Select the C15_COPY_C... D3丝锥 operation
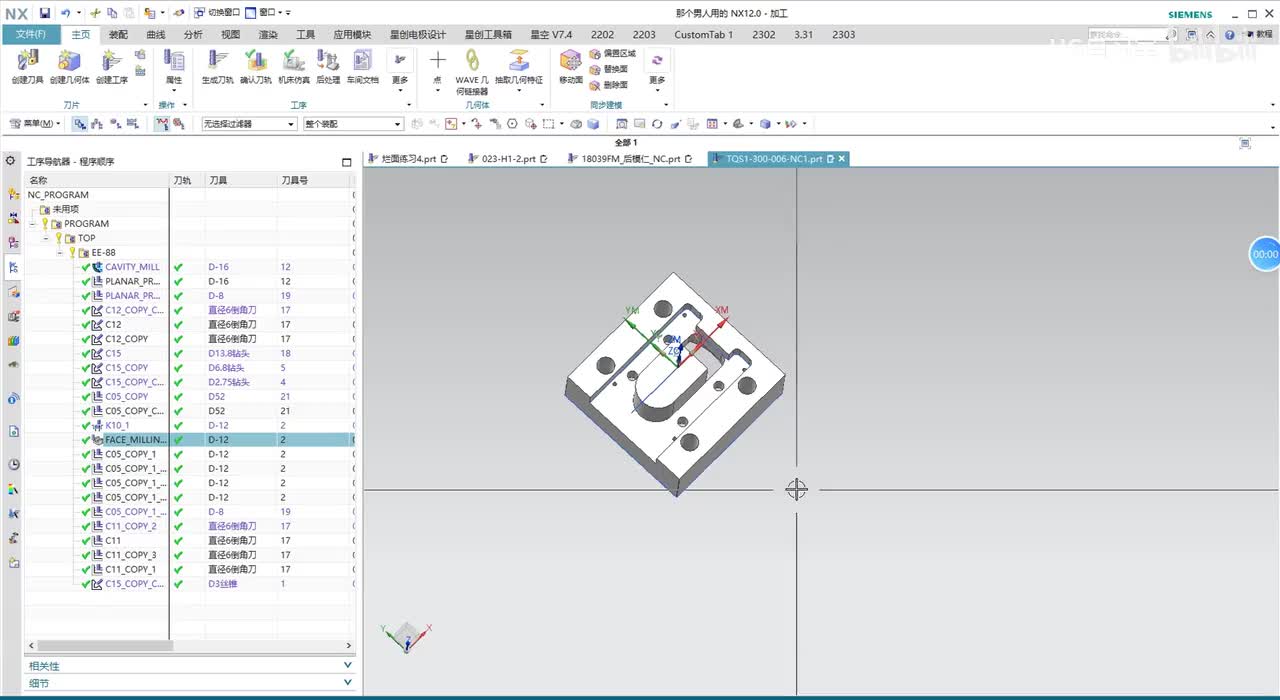This screenshot has width=1280, height=700. pos(190,584)
